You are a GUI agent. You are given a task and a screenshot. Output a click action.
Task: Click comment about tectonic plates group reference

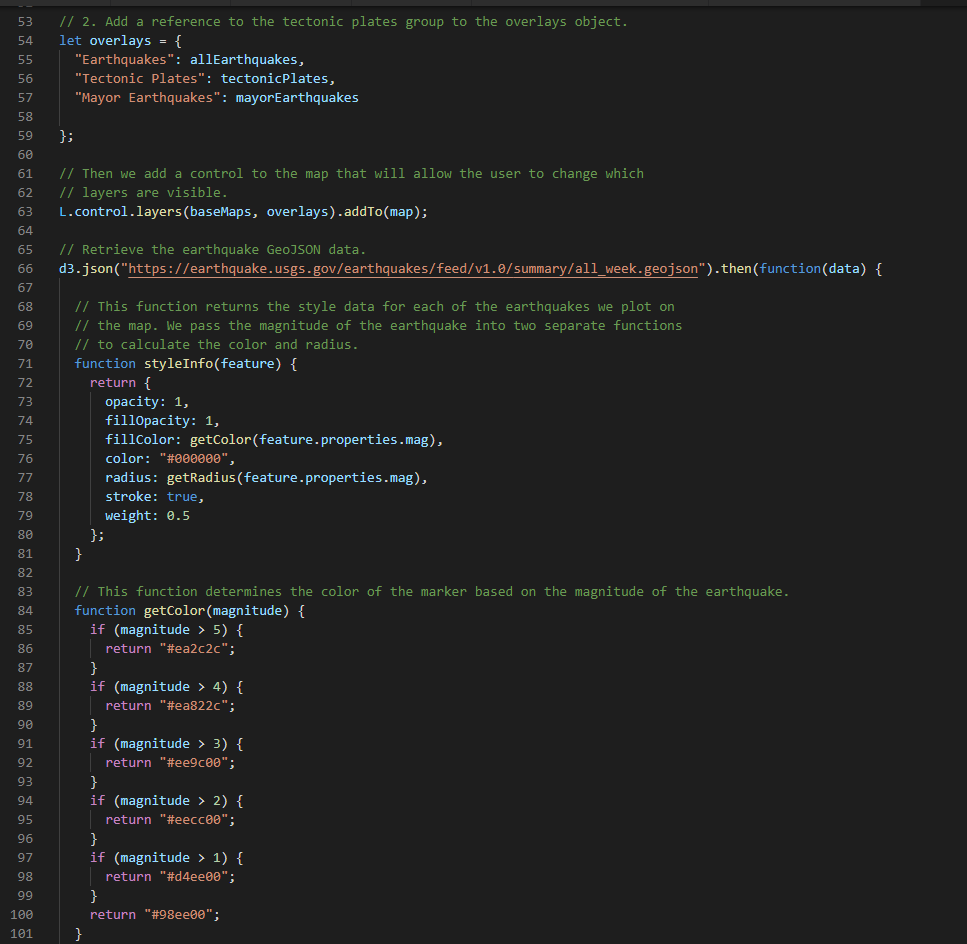point(344,22)
